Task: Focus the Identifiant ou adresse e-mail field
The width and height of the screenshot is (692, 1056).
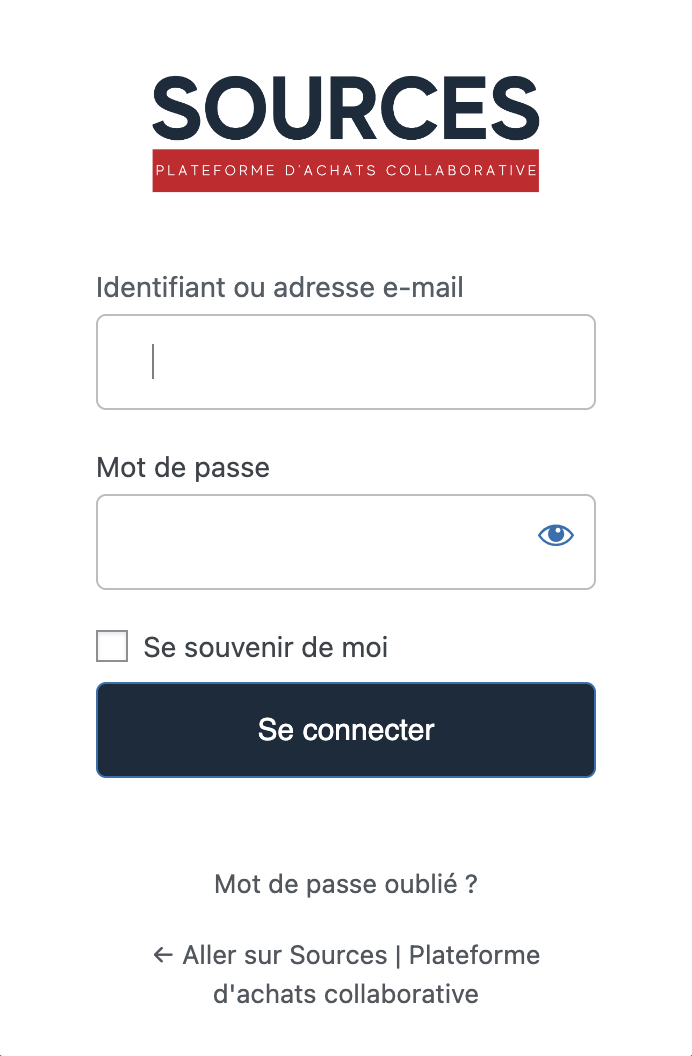Action: (x=345, y=362)
